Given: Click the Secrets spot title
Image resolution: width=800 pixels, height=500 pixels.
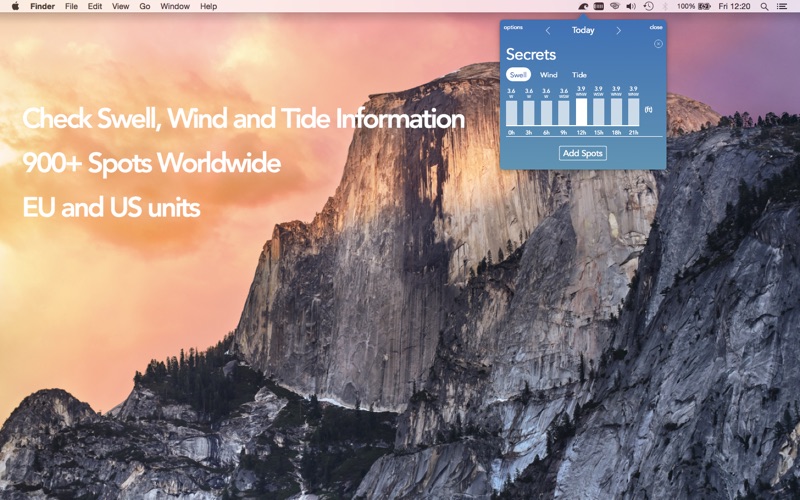Looking at the screenshot, I should point(531,55).
